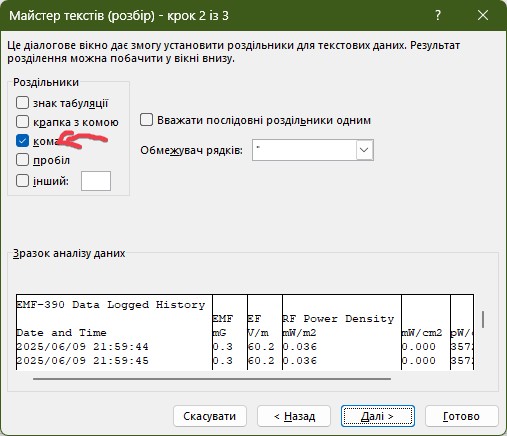The image size is (507, 436).
Task: Click the vertical preview scrollbar thumb
Action: [x=483, y=319]
